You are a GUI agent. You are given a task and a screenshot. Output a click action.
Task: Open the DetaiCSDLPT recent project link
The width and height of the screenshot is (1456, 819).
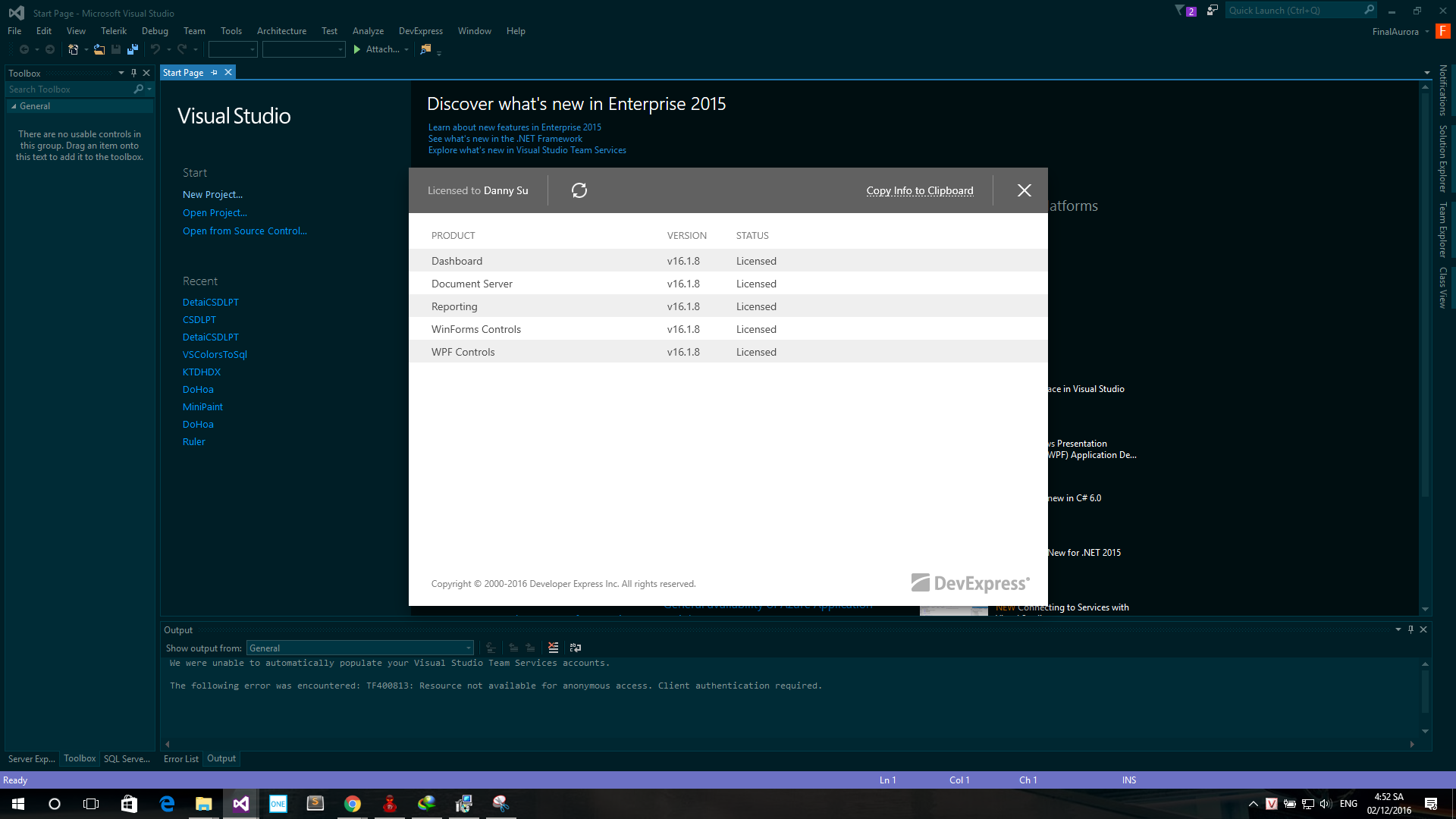[210, 302]
